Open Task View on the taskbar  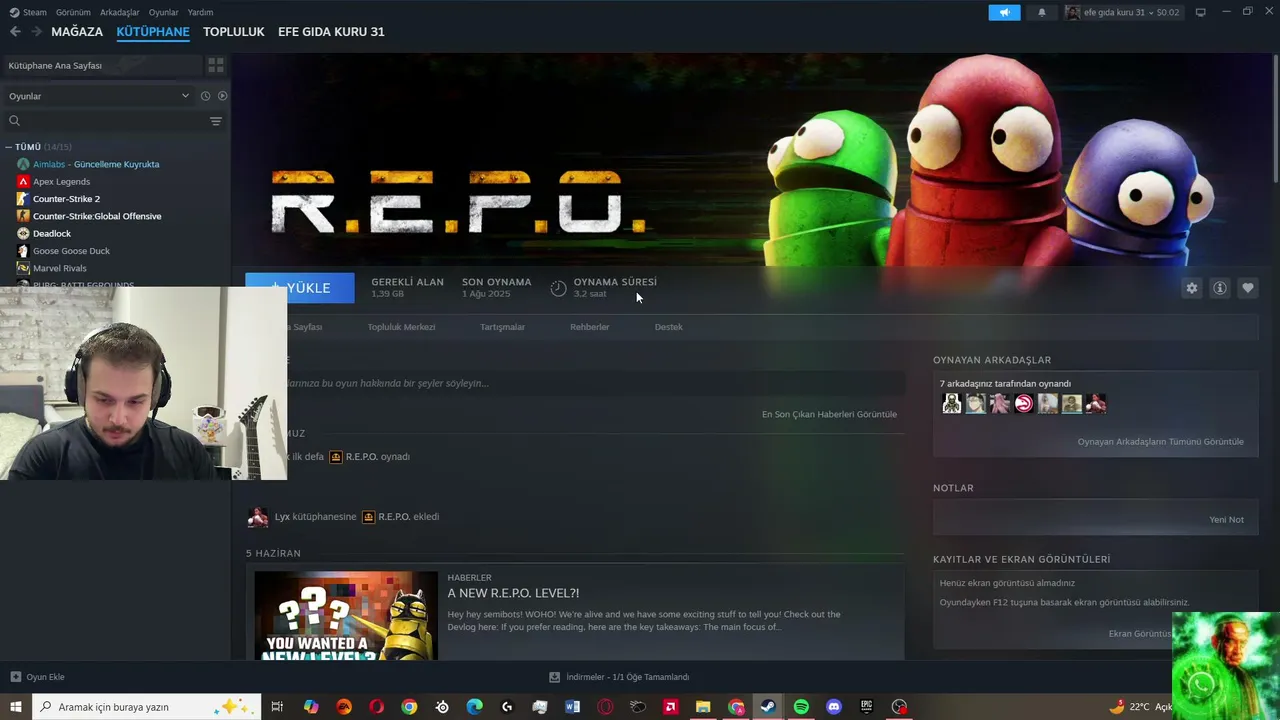[277, 707]
